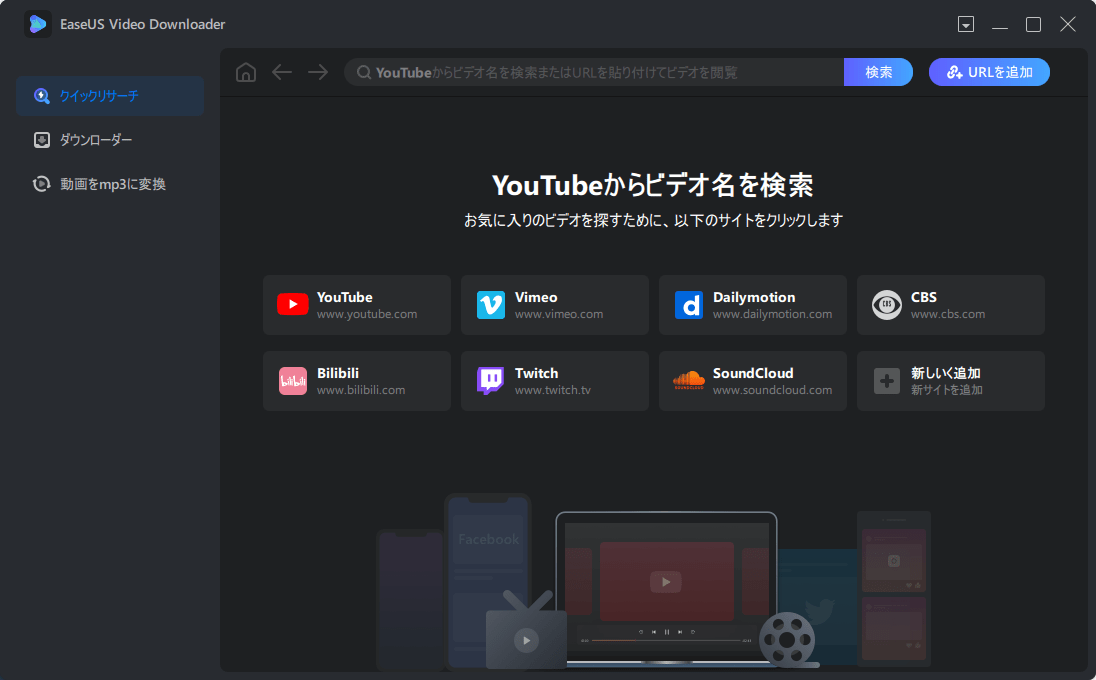Click the Bilibili pink TV icon
The image size is (1096, 680).
pos(292,380)
